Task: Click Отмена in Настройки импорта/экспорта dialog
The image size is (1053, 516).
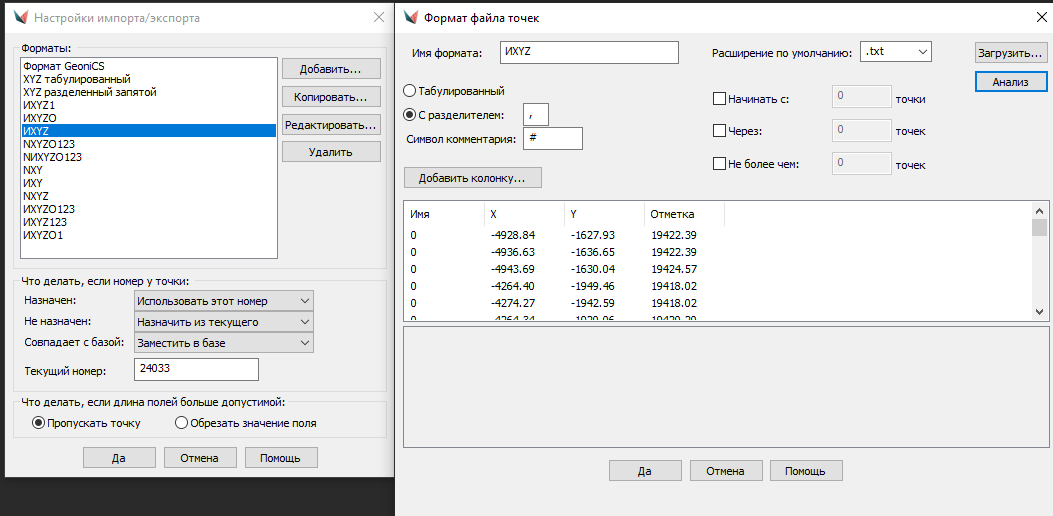Action: [x=200, y=458]
